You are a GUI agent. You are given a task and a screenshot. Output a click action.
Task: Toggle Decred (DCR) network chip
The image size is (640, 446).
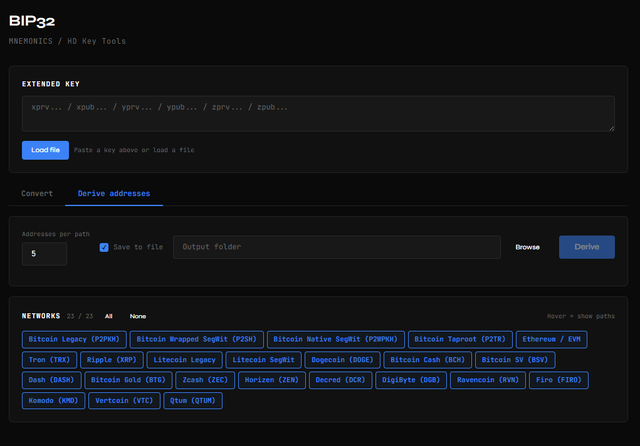[340, 380]
